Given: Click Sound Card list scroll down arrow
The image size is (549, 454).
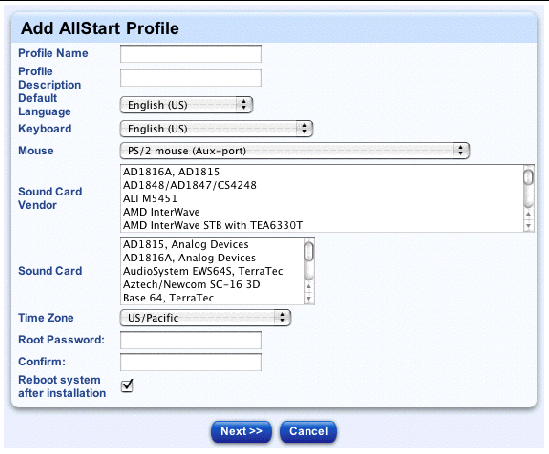Looking at the screenshot, I should pos(309,299).
